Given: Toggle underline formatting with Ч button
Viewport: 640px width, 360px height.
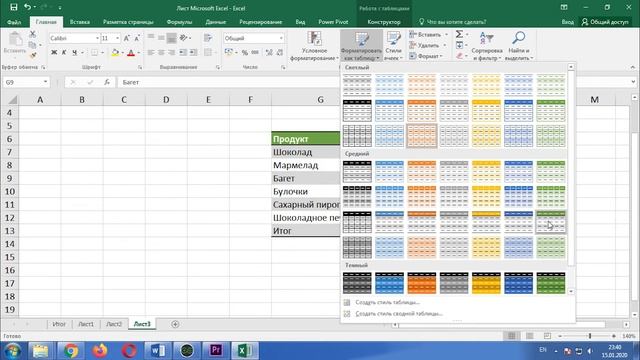Looking at the screenshot, I should pyautogui.click(x=74, y=53).
